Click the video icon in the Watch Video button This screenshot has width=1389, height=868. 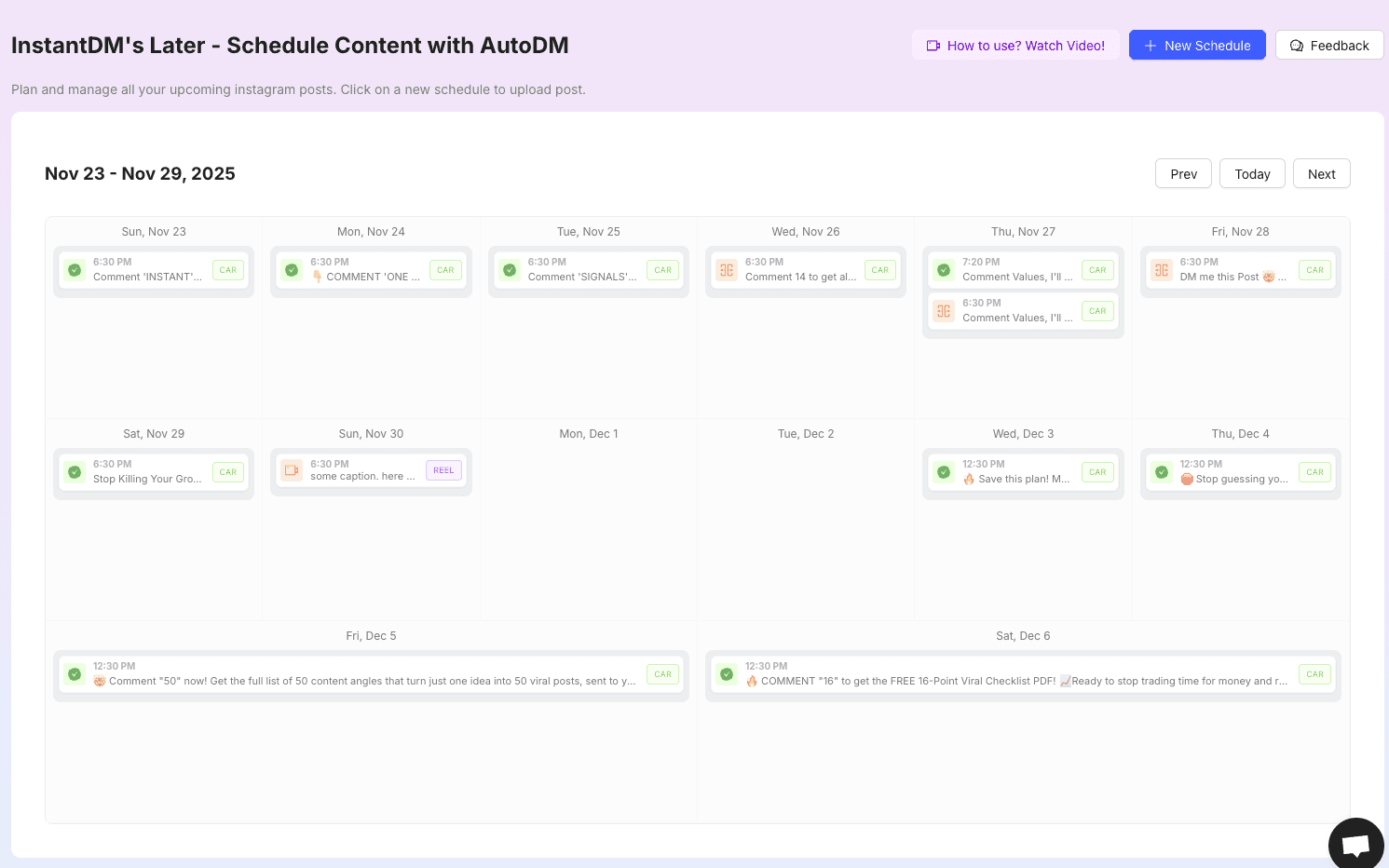click(933, 45)
